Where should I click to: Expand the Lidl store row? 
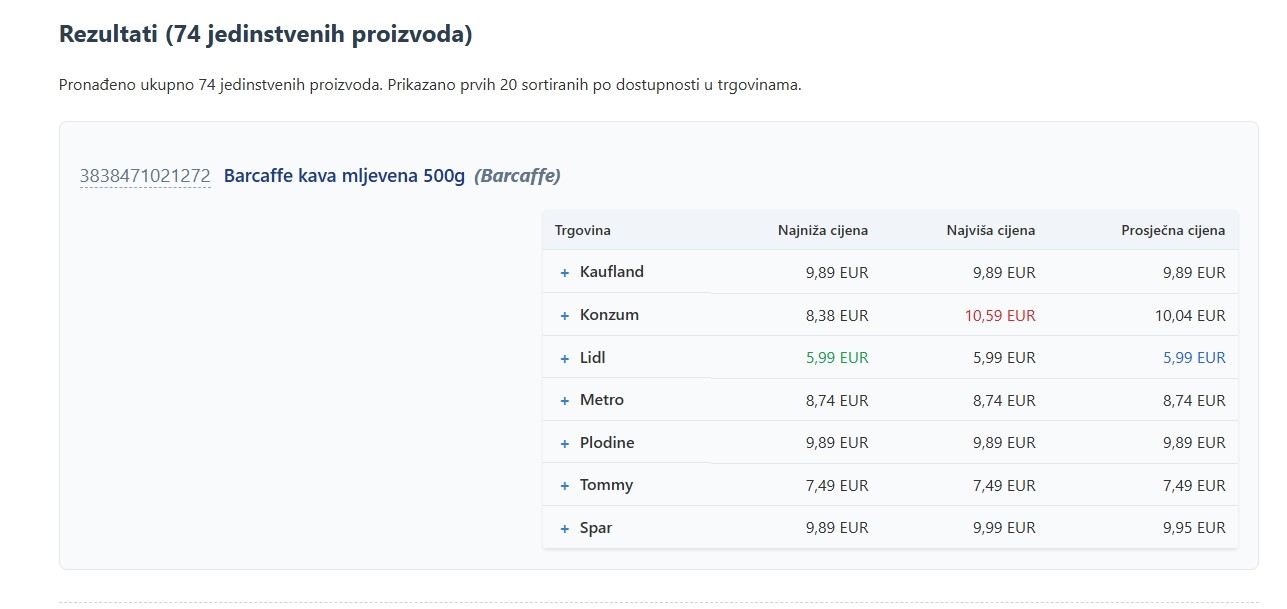[564, 358]
